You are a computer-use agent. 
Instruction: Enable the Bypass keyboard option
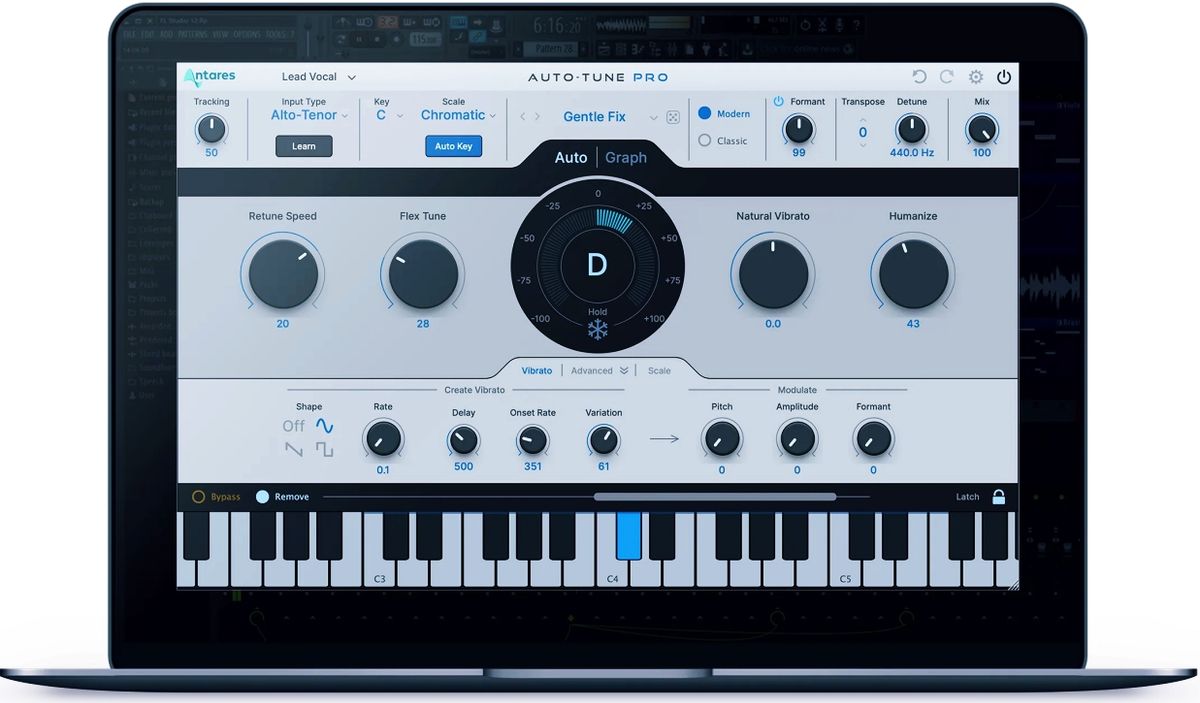[x=199, y=497]
